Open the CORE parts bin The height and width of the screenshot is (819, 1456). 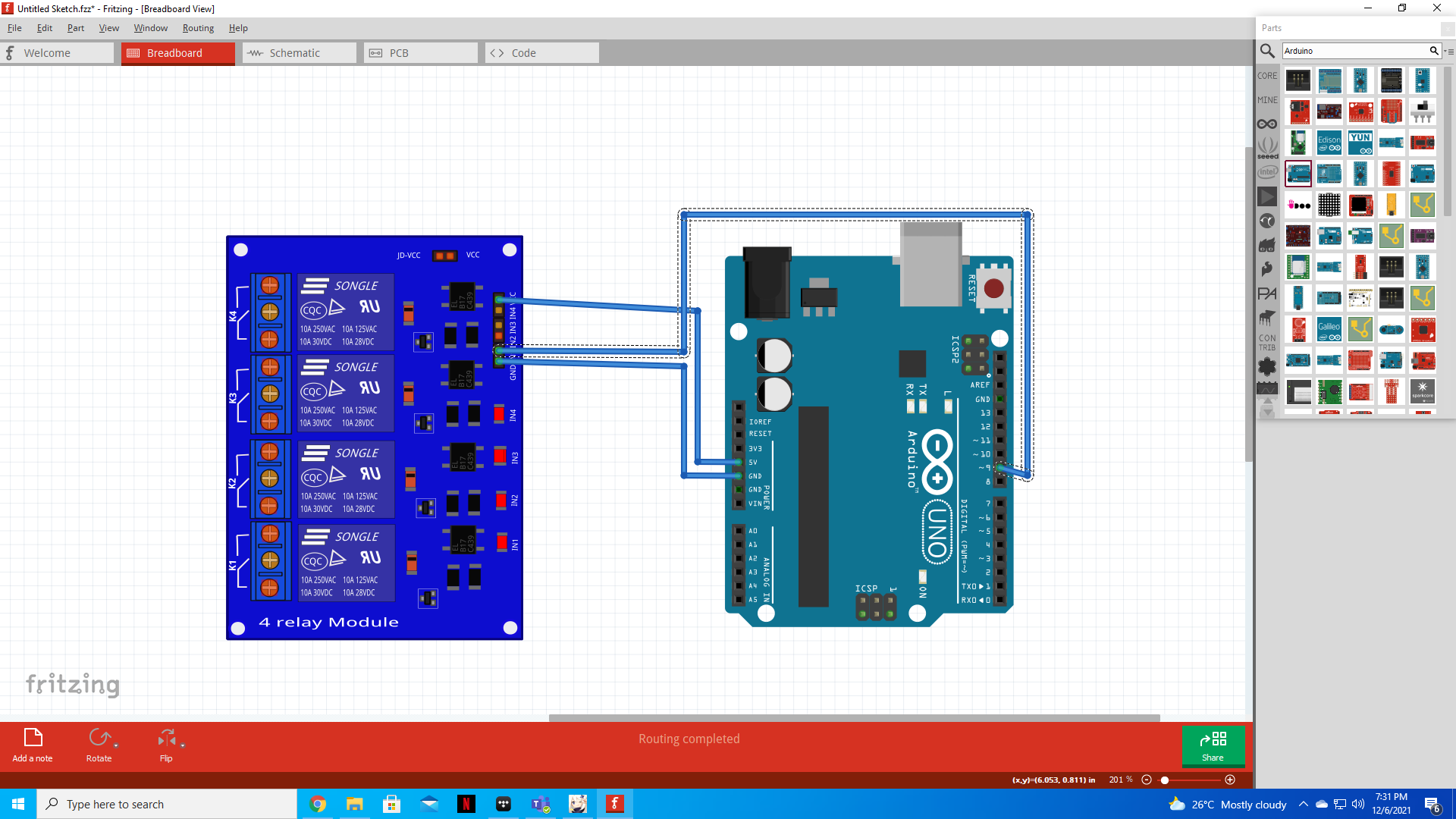(x=1267, y=76)
